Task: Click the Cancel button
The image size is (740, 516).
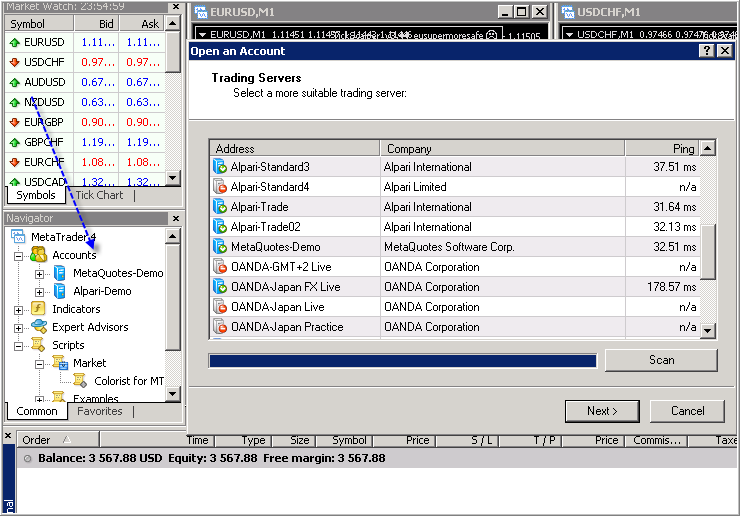Action: [687, 411]
